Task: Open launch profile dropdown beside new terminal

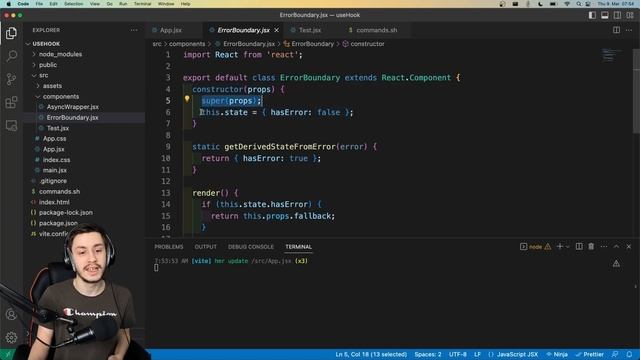Action: pyautogui.click(x=567, y=247)
